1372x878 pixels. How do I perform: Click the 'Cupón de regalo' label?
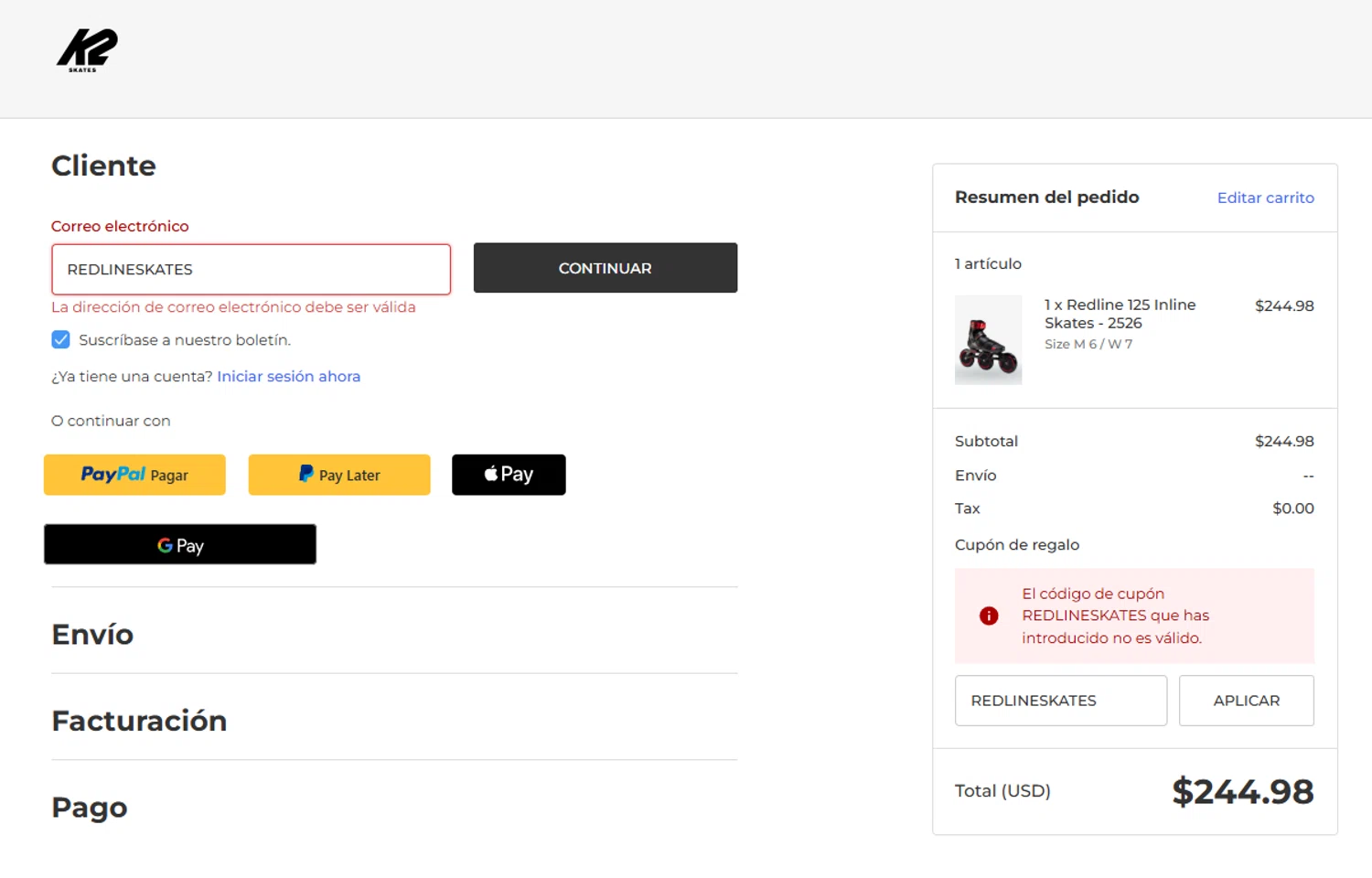[1017, 545]
